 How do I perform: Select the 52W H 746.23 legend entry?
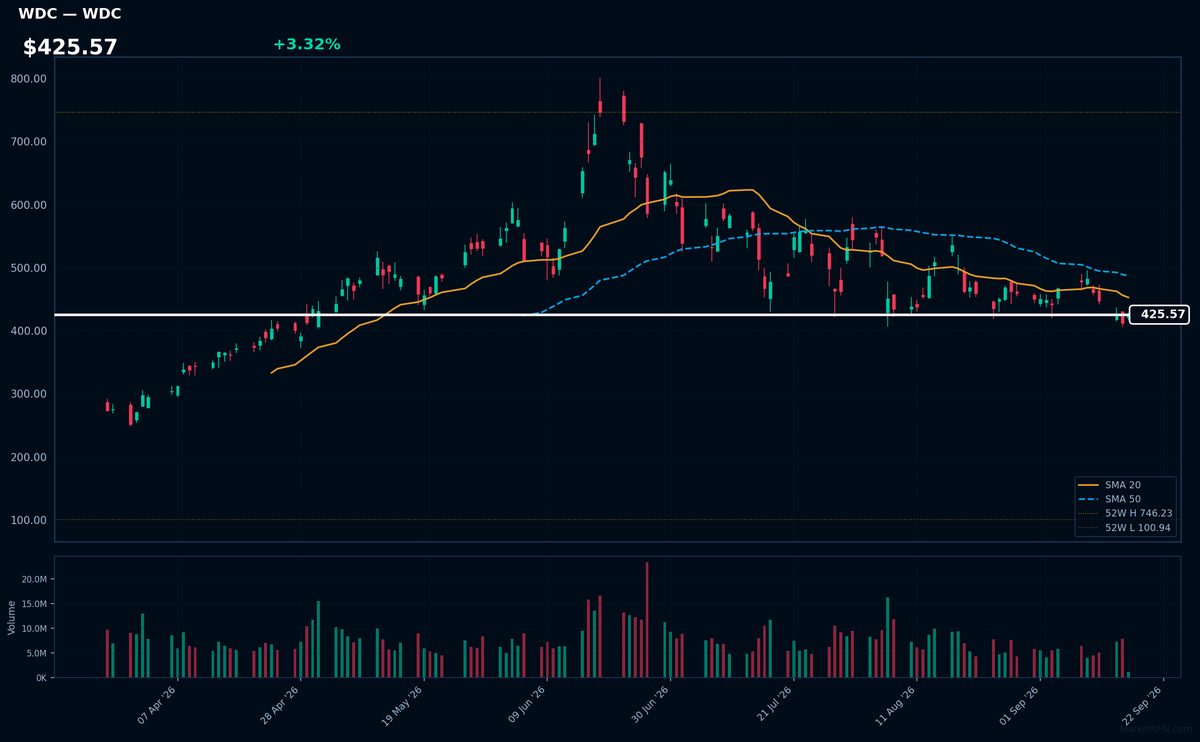coord(1125,513)
